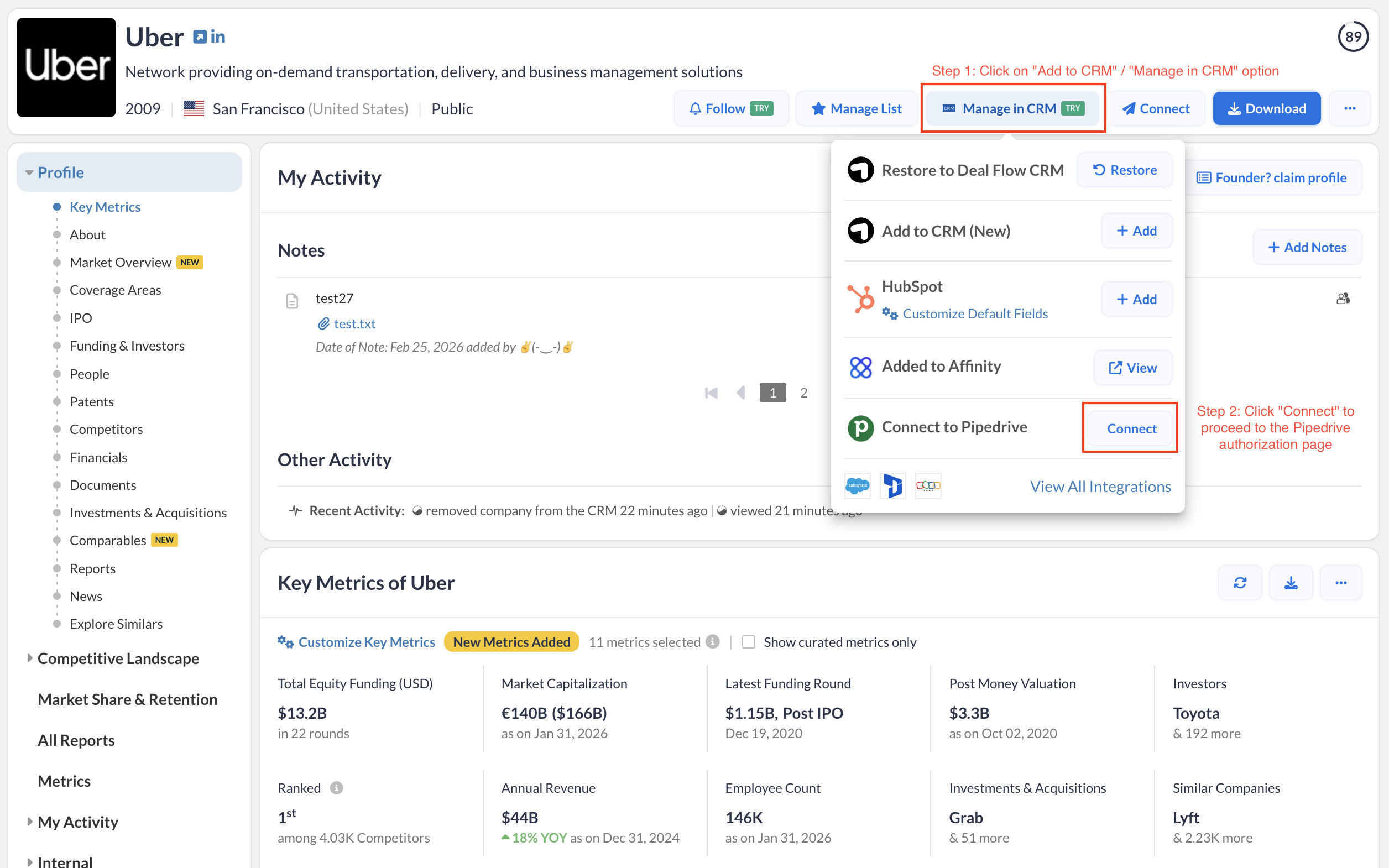Collapse the Profile section
This screenshot has width=1389, height=868.
pos(29,172)
